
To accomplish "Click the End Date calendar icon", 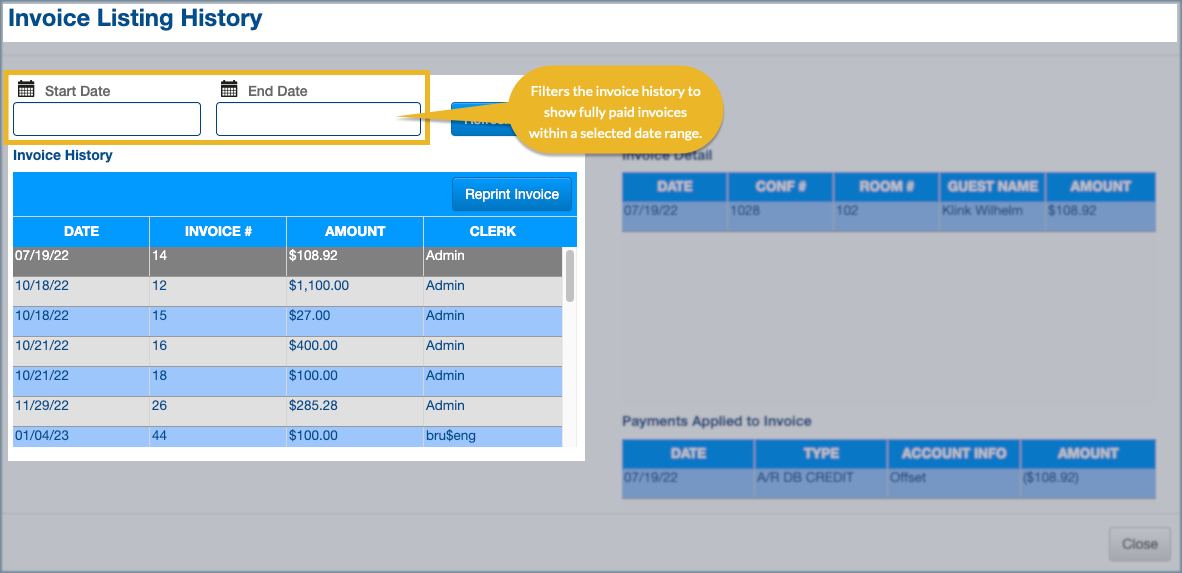I will coord(229,89).
